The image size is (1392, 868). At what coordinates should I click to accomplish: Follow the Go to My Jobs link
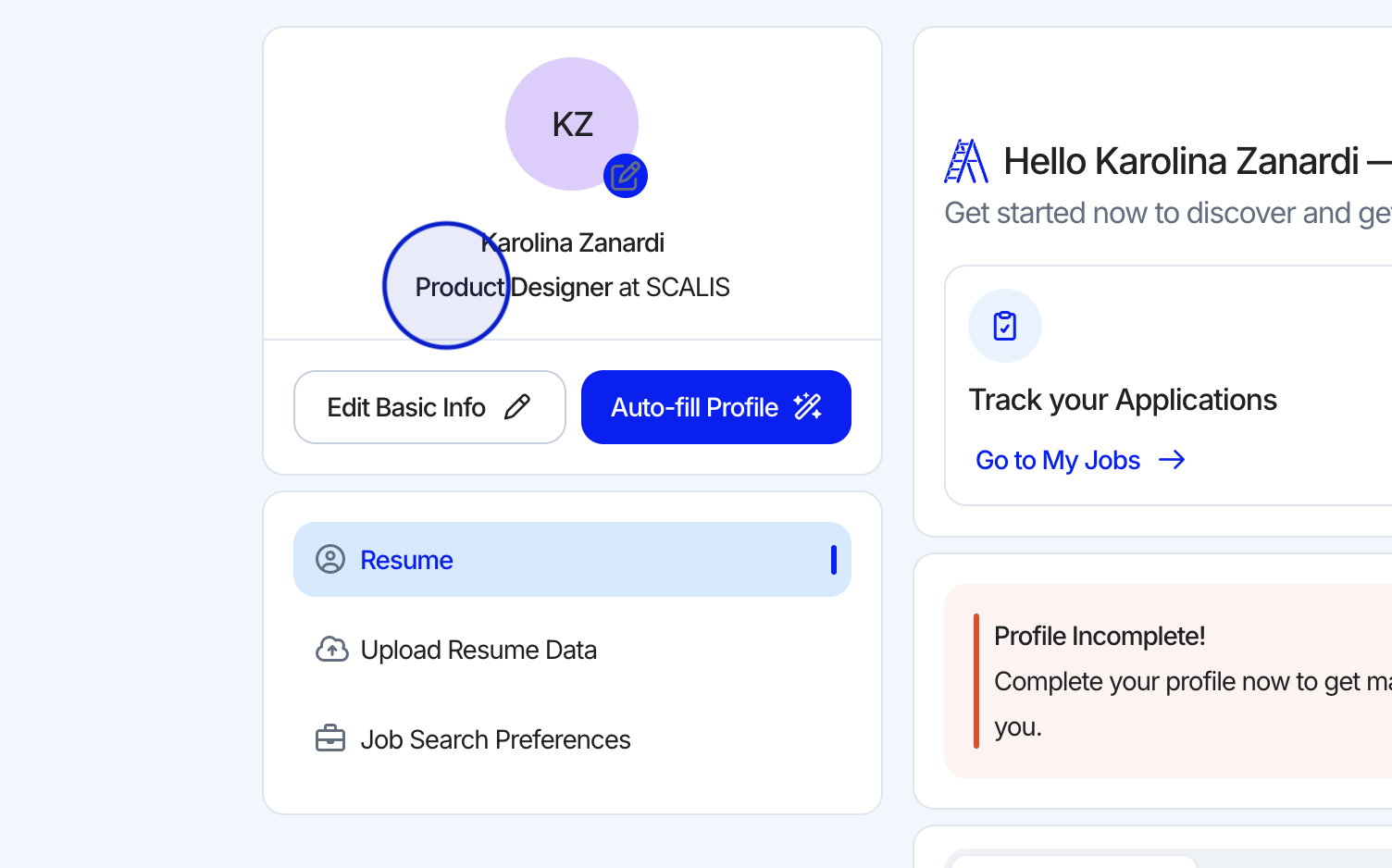1058,460
